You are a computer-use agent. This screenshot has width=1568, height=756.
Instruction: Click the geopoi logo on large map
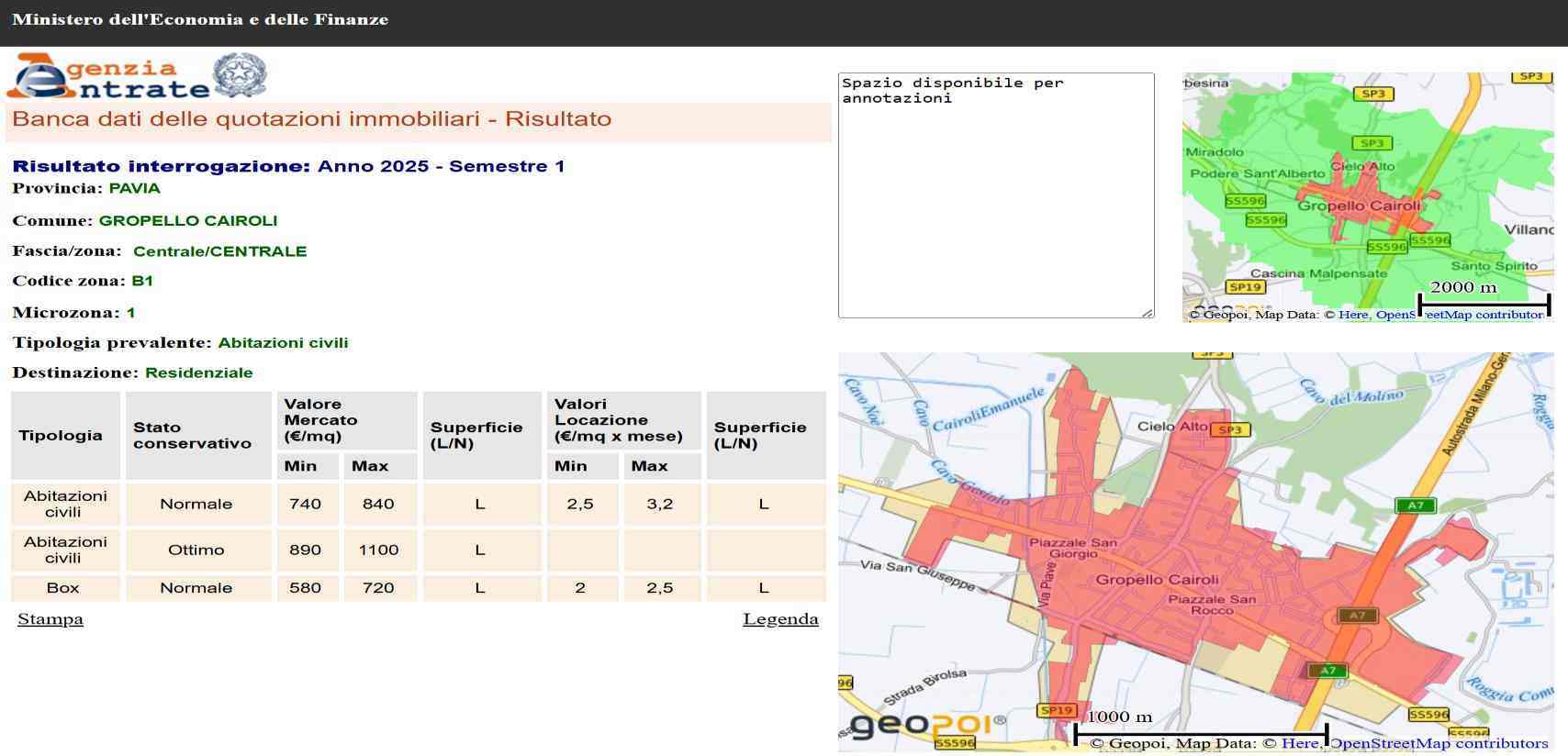927,726
